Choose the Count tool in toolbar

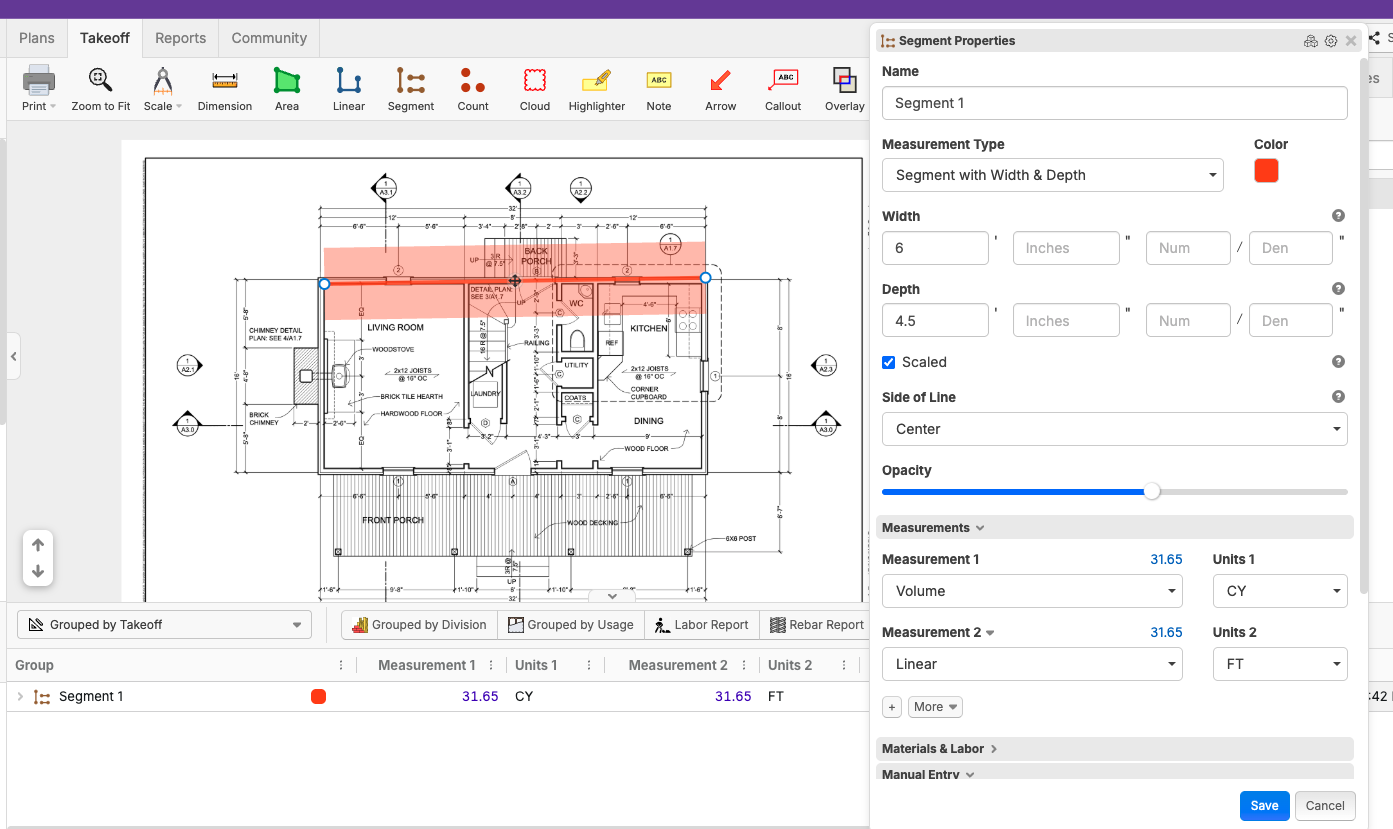(x=473, y=89)
